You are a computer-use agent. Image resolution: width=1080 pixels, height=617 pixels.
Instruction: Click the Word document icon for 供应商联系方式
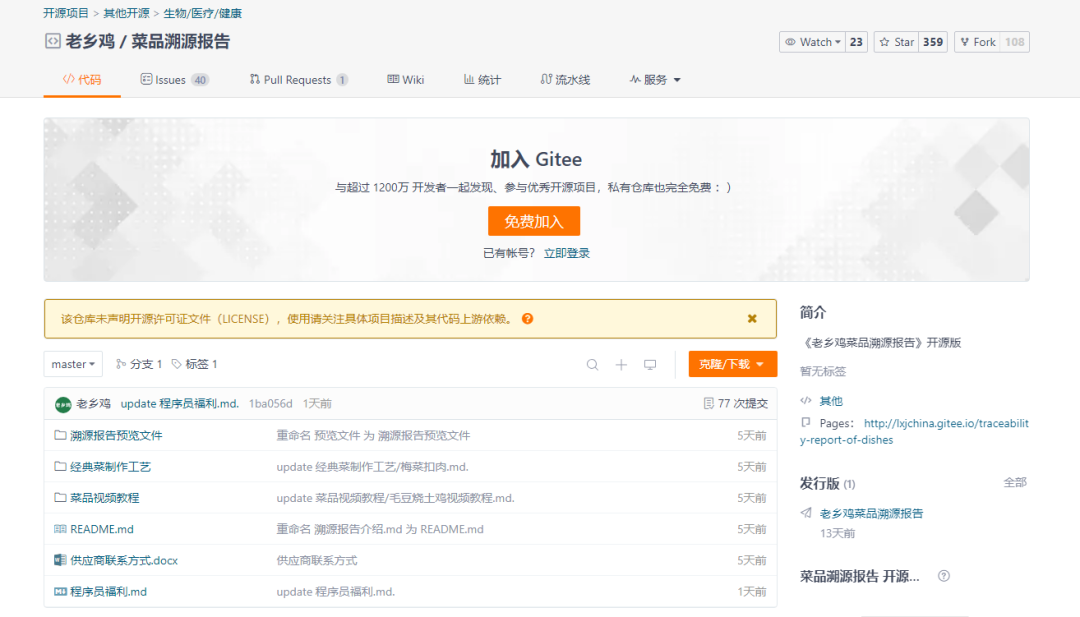tap(60, 560)
